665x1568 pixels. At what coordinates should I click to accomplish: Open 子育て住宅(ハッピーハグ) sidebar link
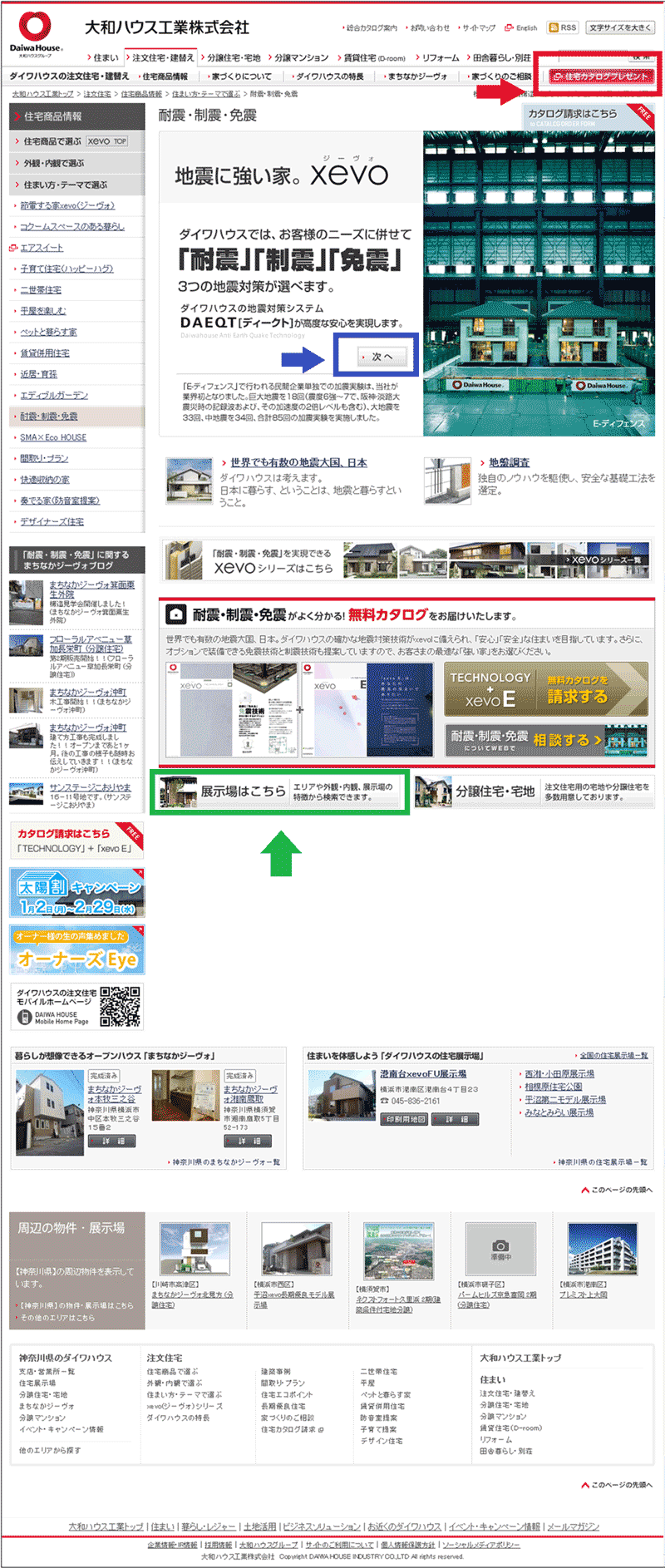click(x=66, y=269)
